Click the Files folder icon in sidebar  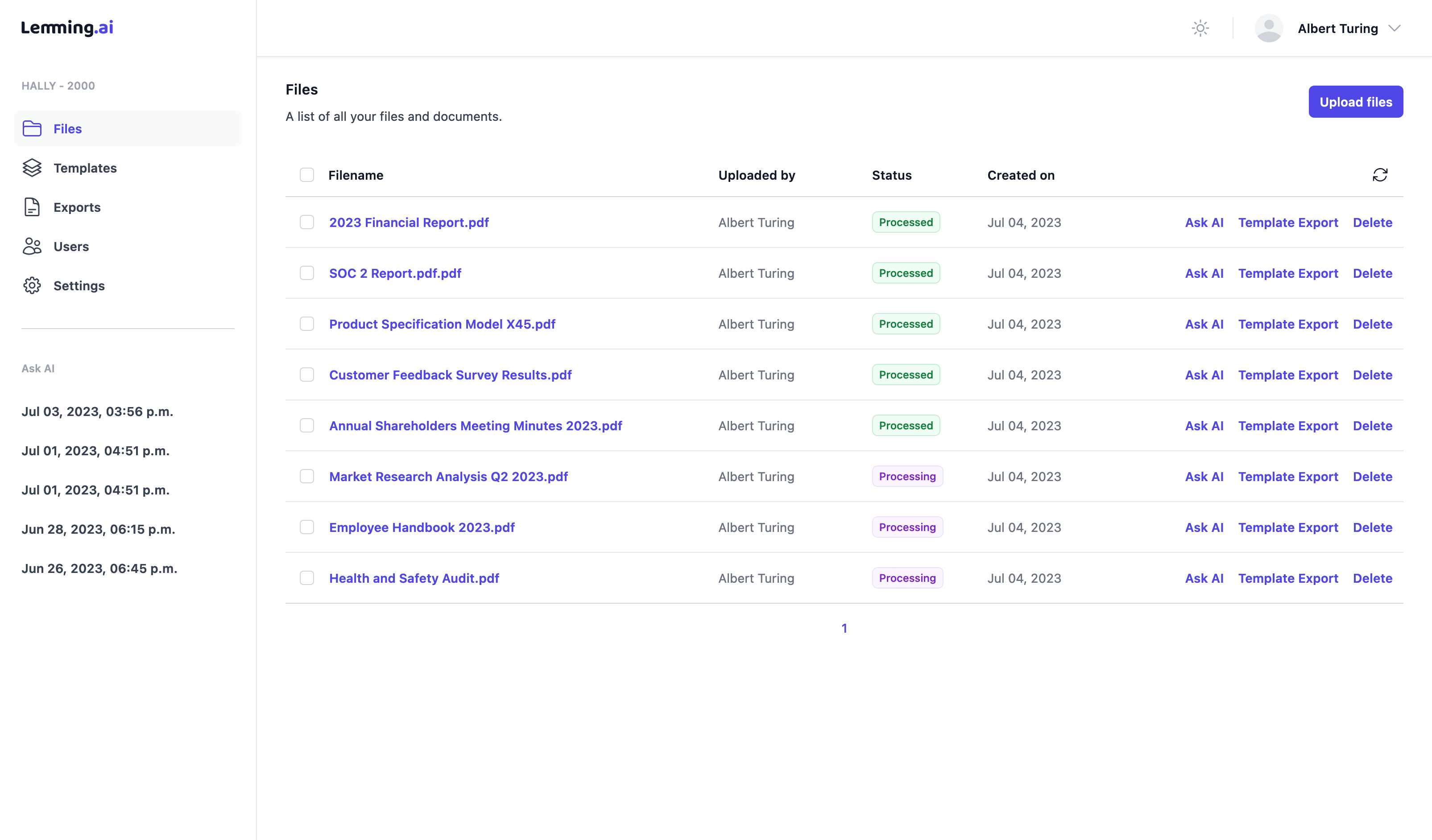pyautogui.click(x=32, y=129)
